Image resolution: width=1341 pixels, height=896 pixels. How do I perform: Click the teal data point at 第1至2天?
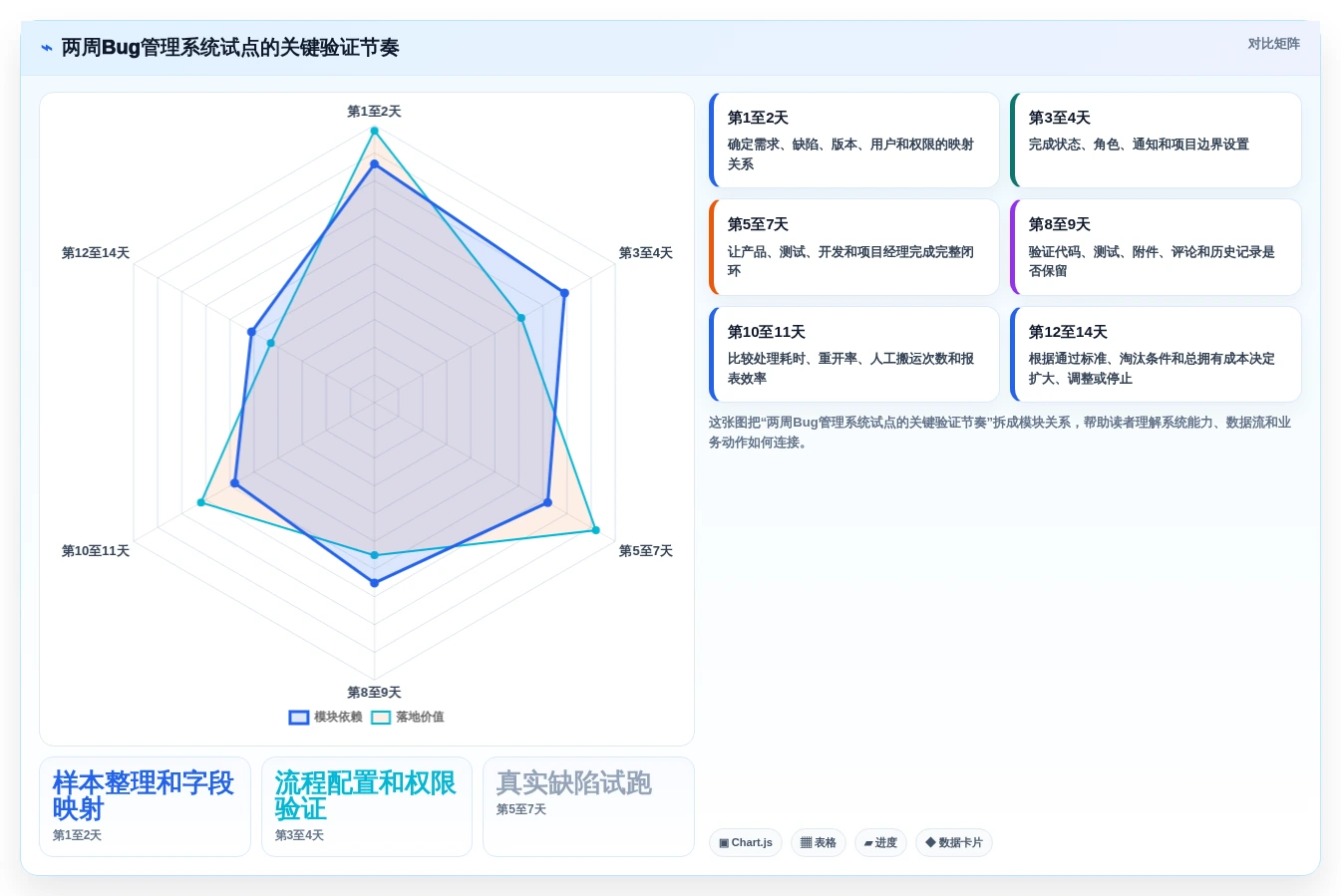coord(375,131)
